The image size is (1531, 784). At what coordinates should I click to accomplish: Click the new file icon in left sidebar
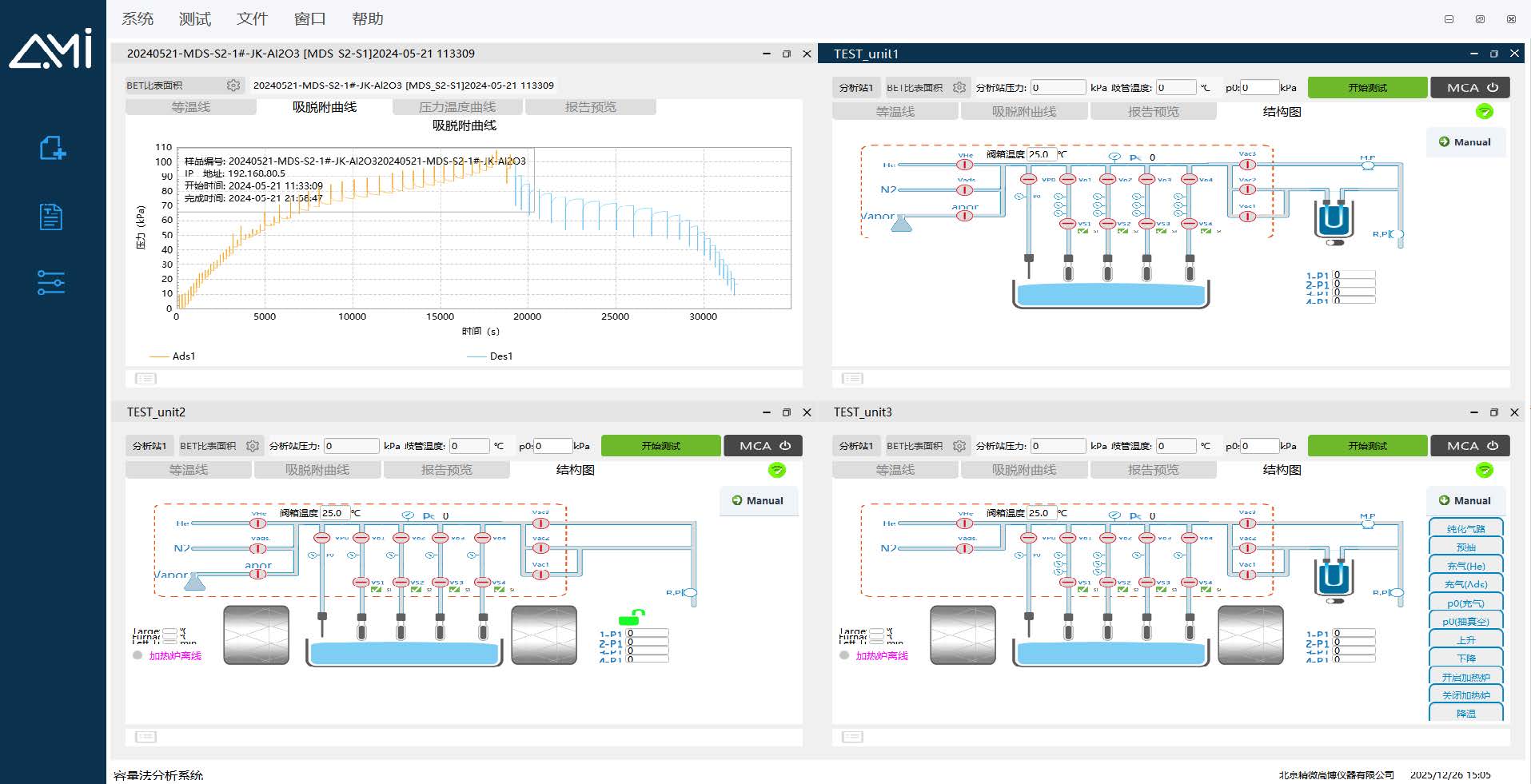[52, 148]
